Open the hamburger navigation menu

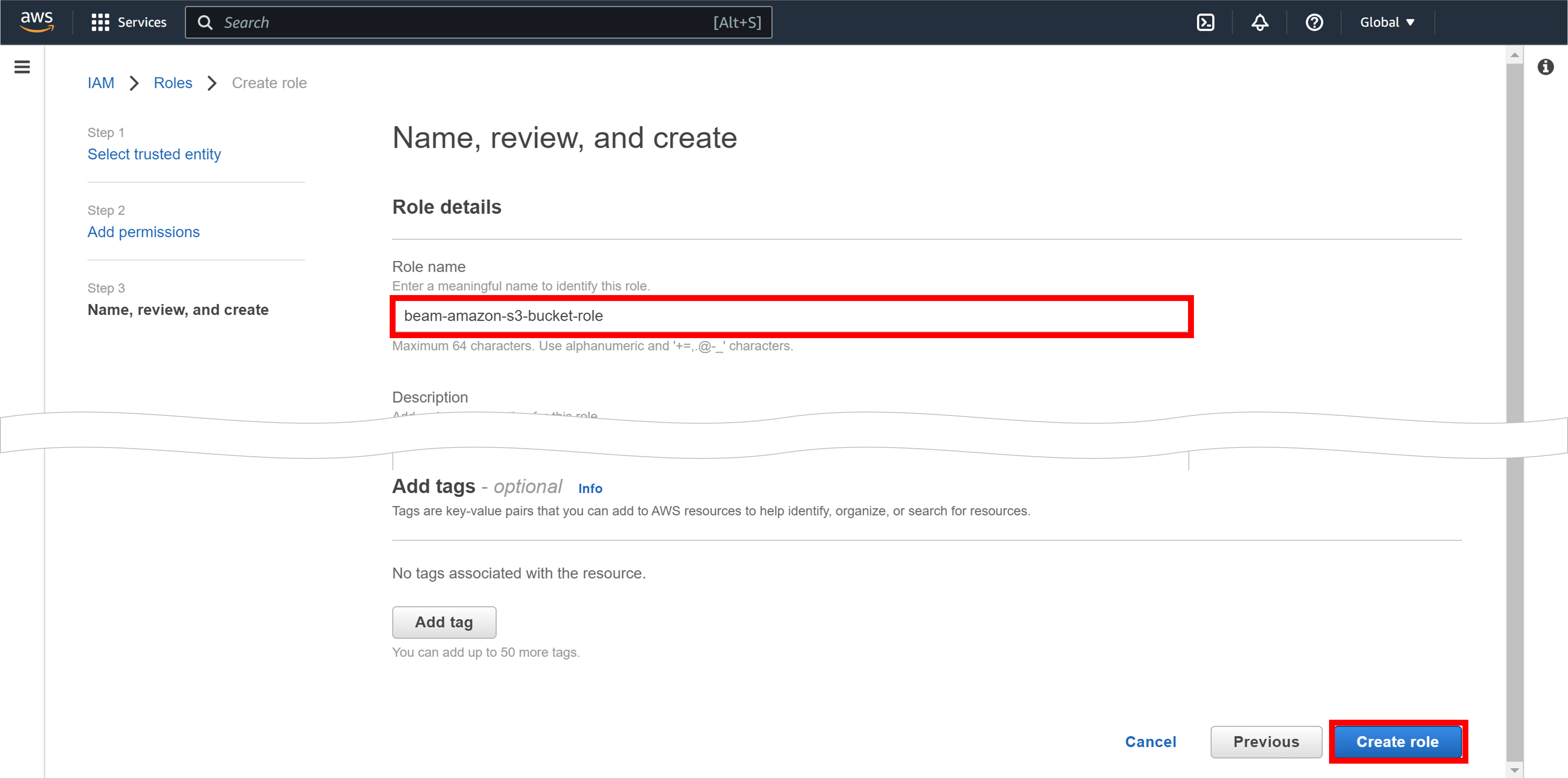click(x=22, y=67)
